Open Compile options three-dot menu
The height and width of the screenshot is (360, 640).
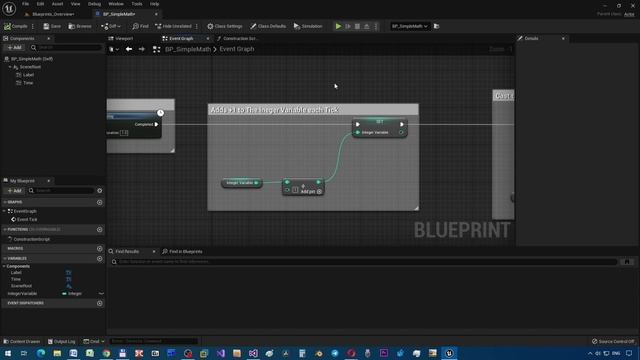33,26
